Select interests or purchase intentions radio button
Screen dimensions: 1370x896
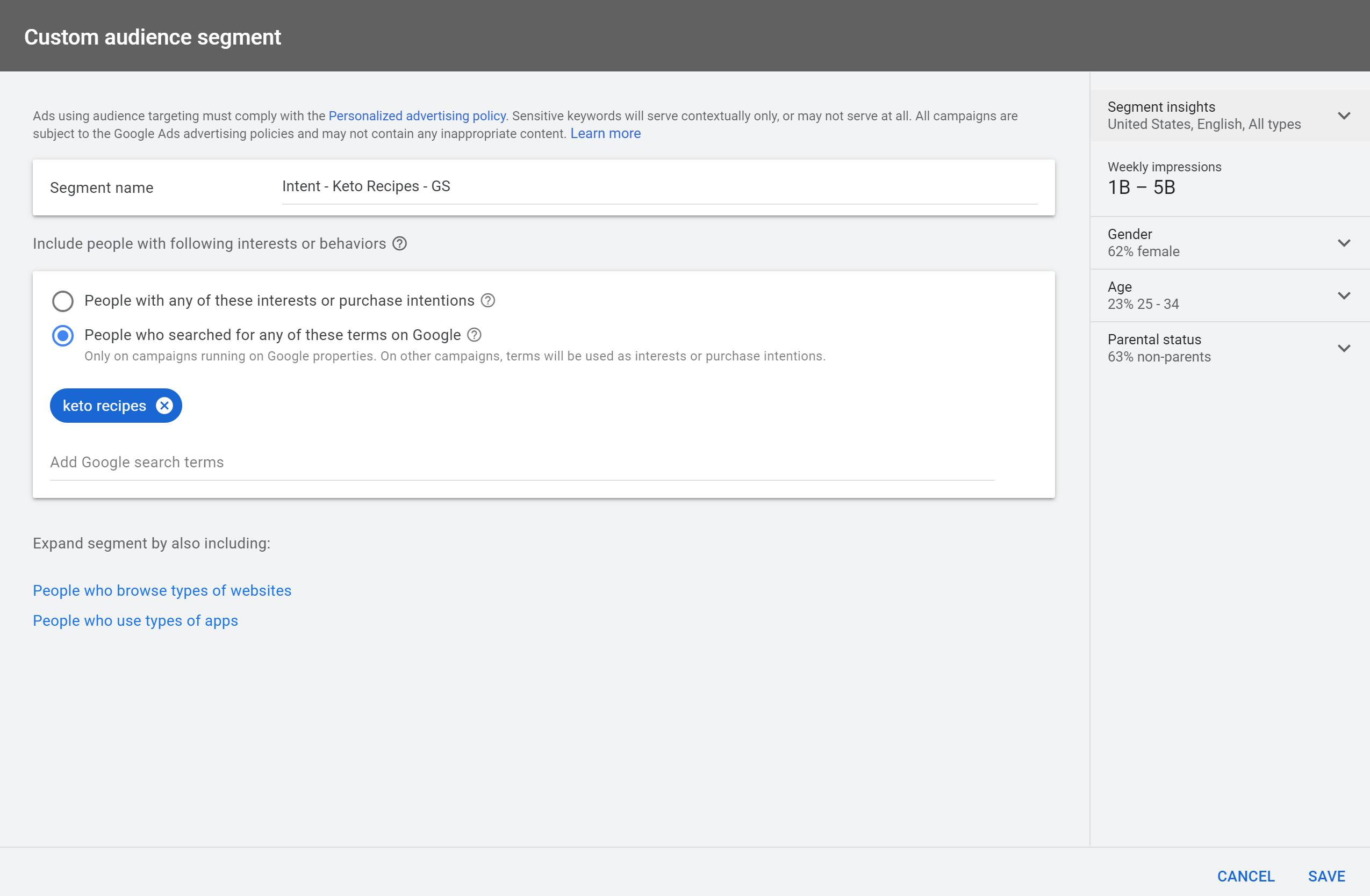coord(63,301)
